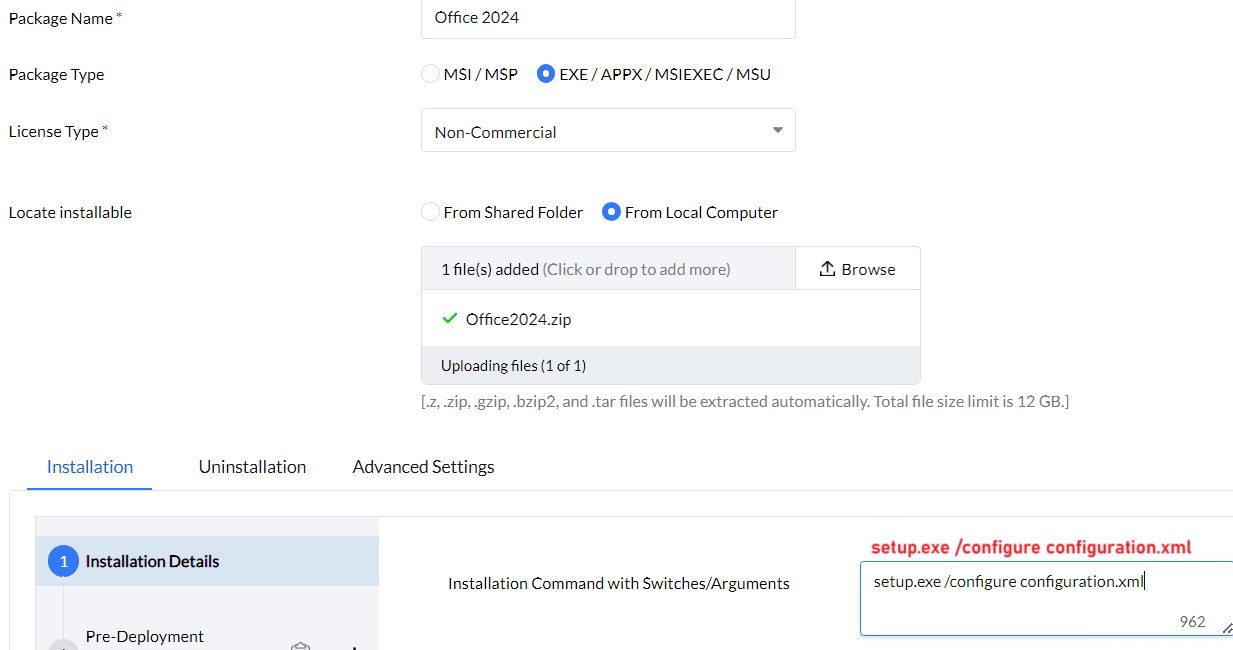Open the License Type dropdown

[x=608, y=131]
